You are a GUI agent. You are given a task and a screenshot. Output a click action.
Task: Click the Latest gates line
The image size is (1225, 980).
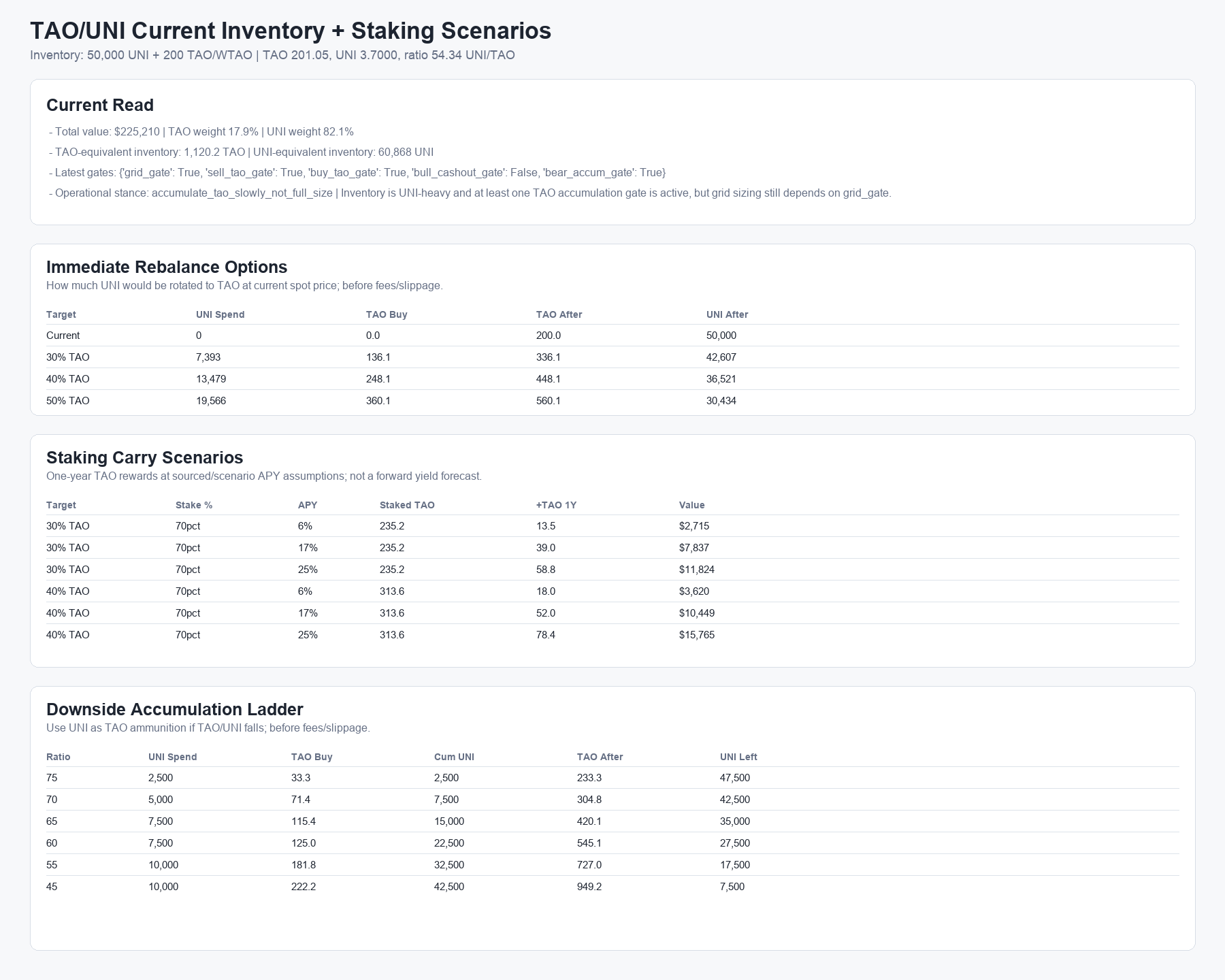click(x=357, y=173)
